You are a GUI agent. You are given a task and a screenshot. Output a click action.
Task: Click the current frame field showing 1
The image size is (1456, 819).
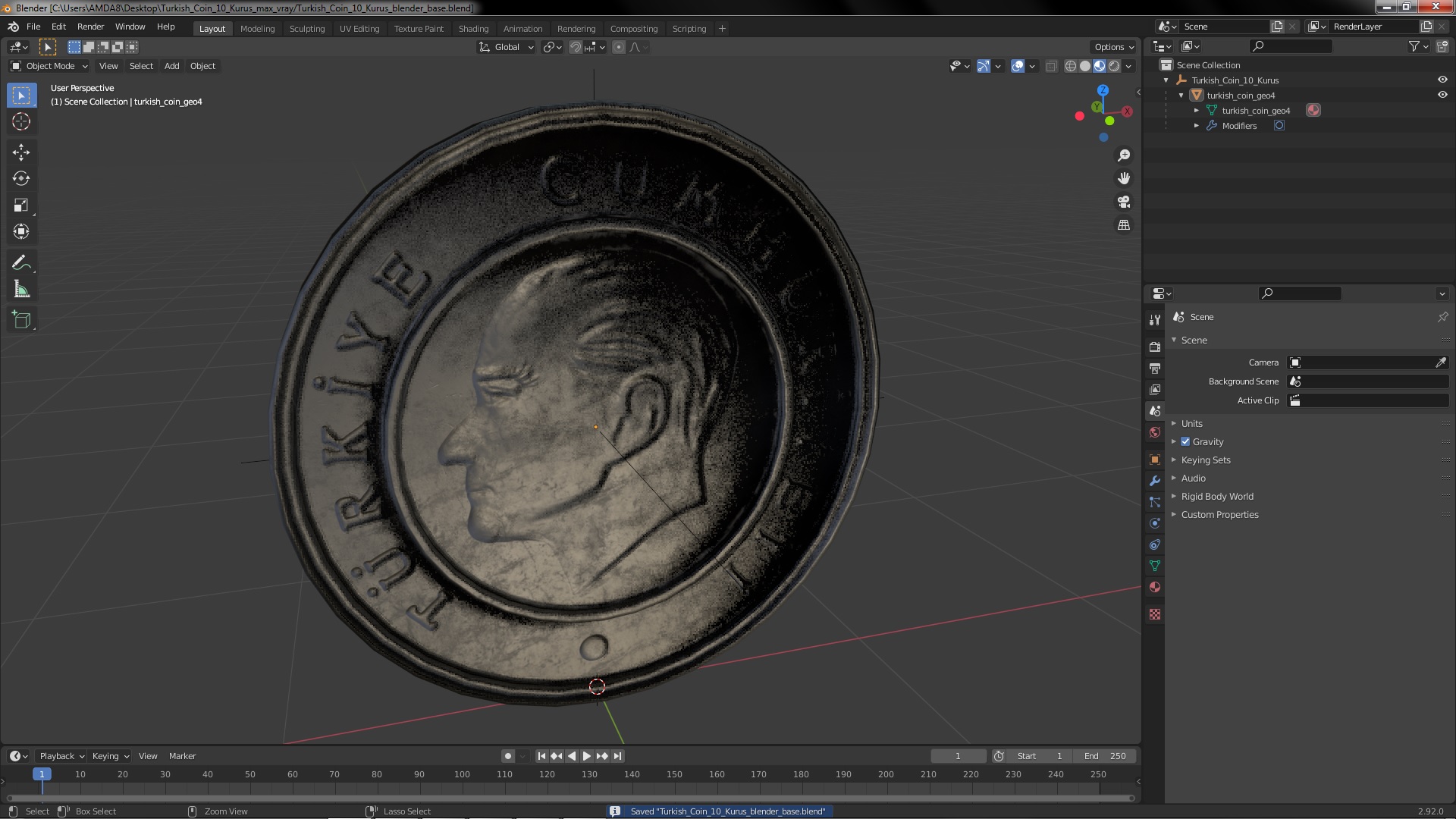point(959,756)
